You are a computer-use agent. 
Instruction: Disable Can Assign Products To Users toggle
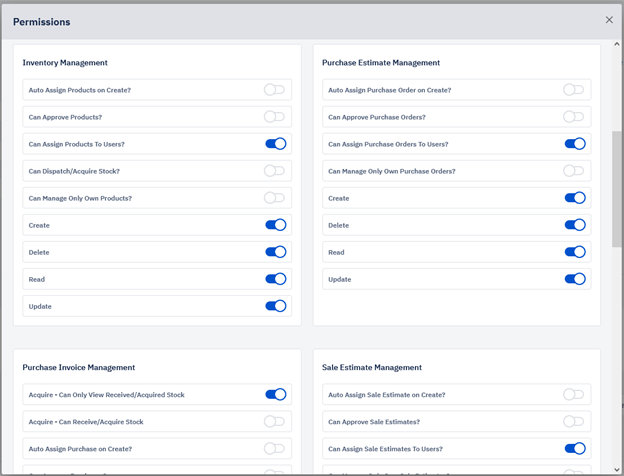(x=276, y=144)
